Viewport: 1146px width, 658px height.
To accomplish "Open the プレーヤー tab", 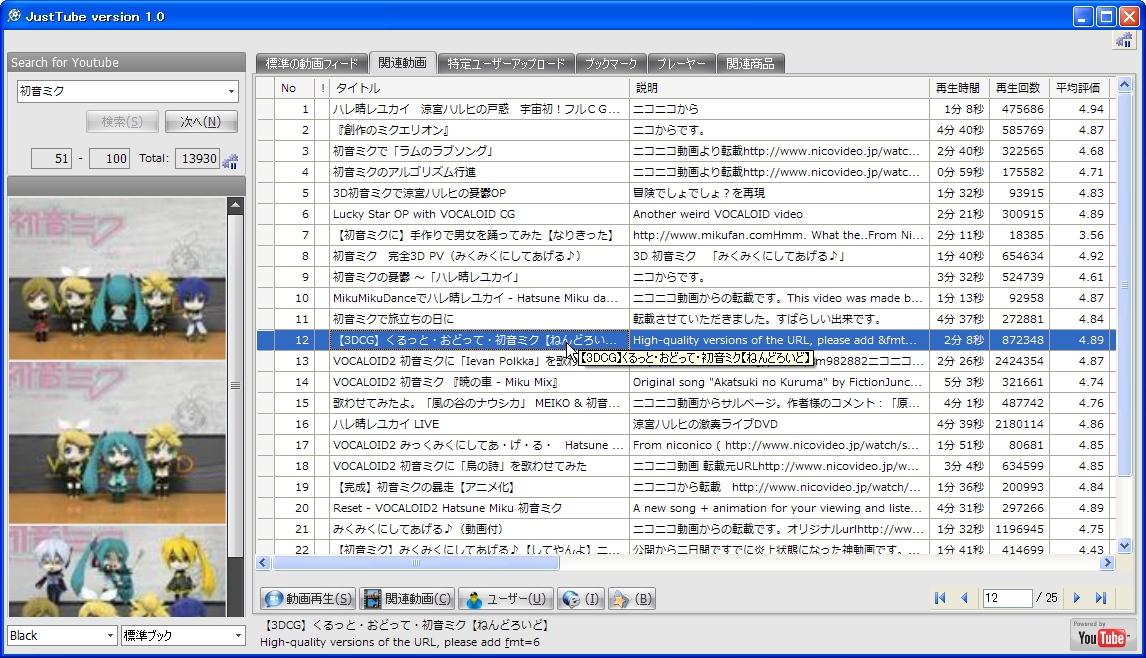I will (681, 64).
